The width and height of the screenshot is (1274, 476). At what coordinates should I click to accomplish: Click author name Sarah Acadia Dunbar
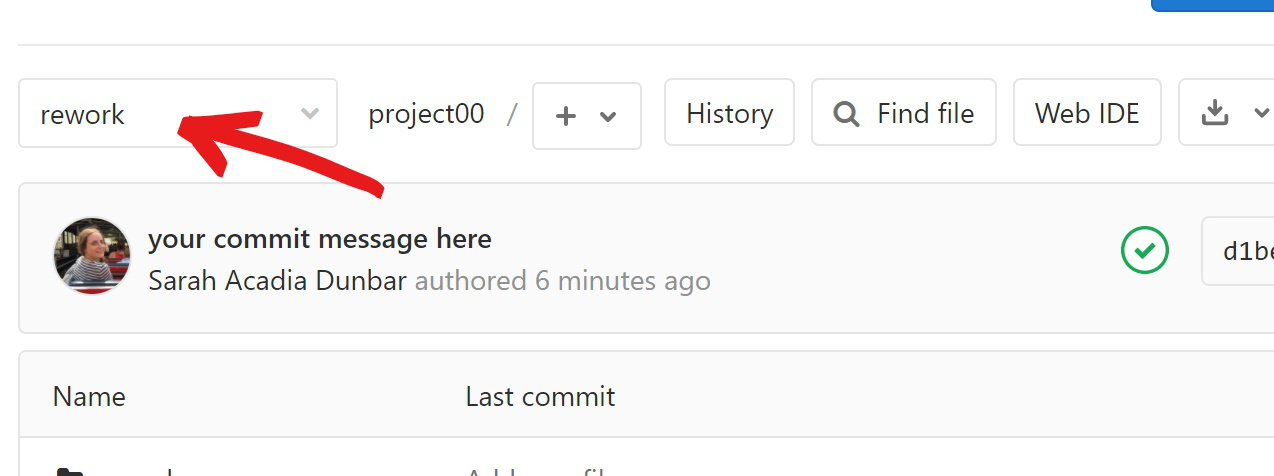pos(277,280)
